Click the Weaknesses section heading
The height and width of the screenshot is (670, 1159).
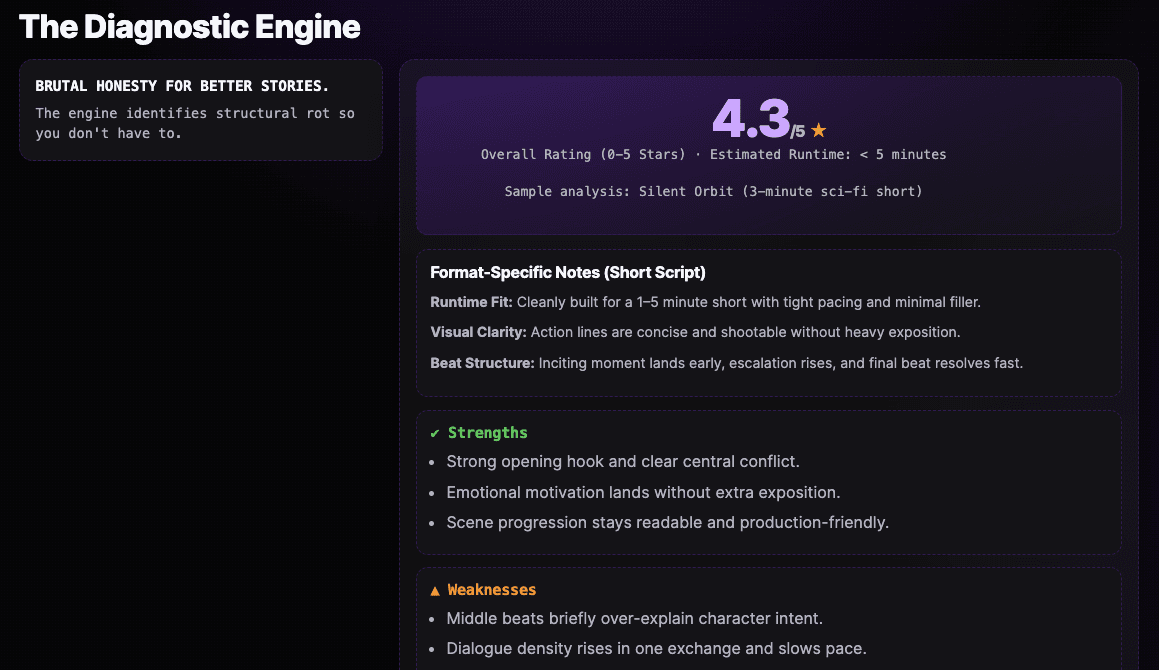tap(491, 590)
